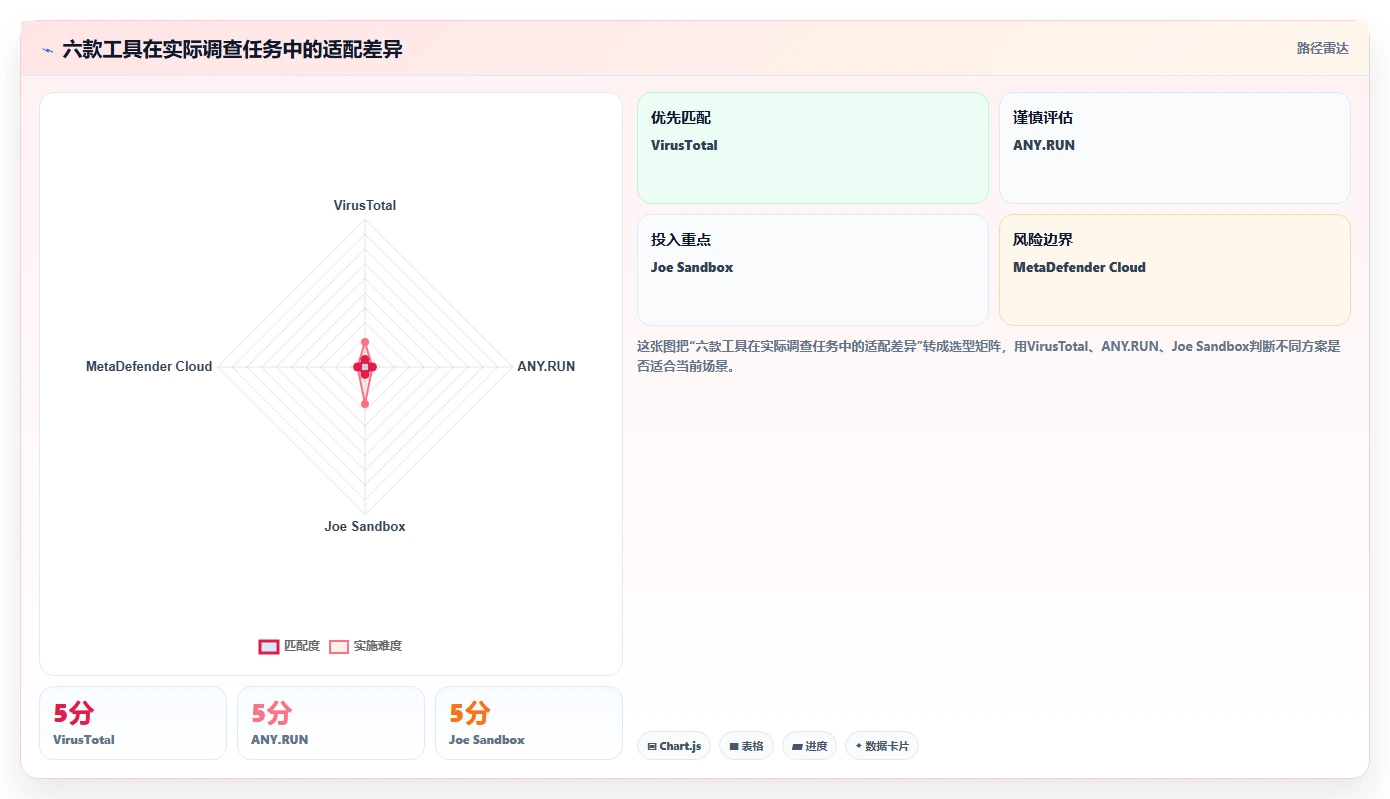The image size is (1390, 799).
Task: Click the radar data point toward Joe Sandbox
Action: (x=365, y=404)
